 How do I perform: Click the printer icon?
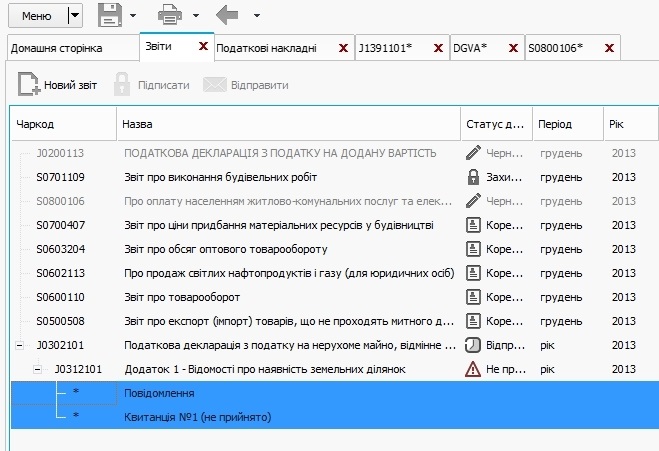pos(170,16)
